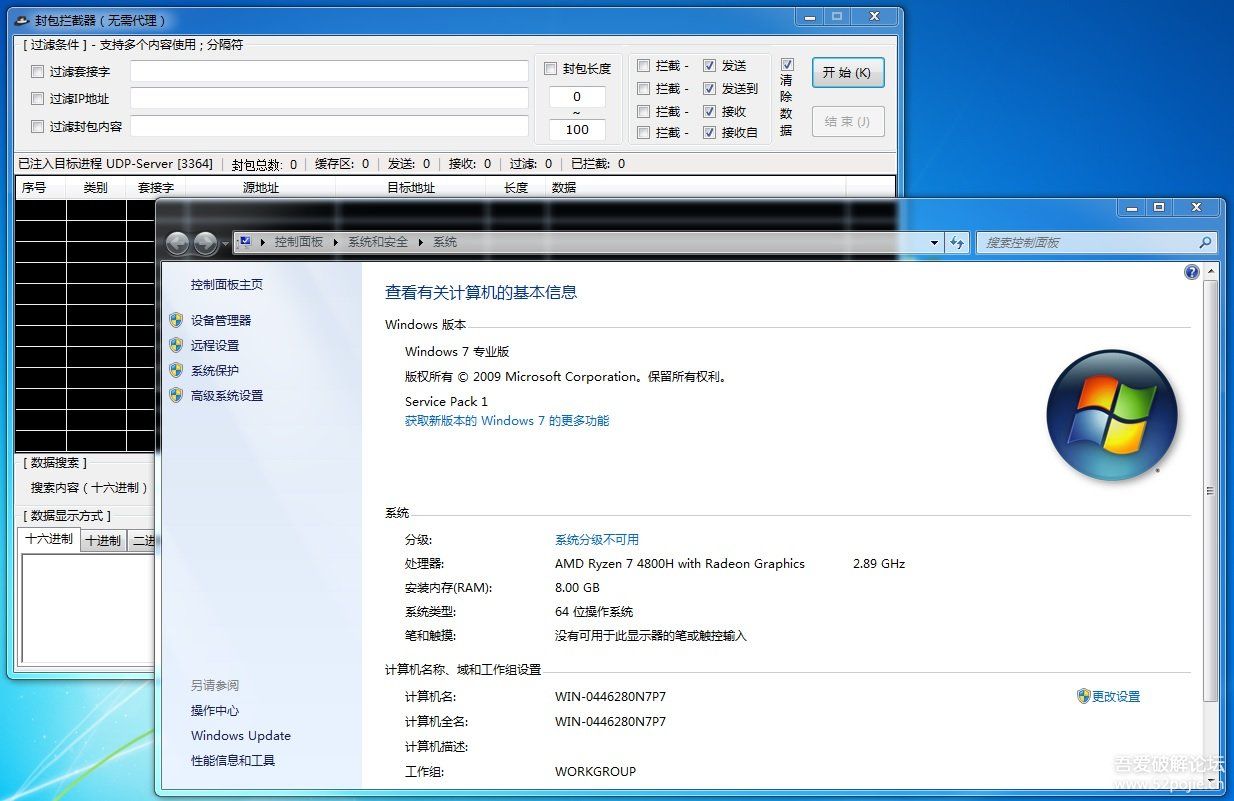
Task: Click the 目标地址 column header
Action: (411, 187)
